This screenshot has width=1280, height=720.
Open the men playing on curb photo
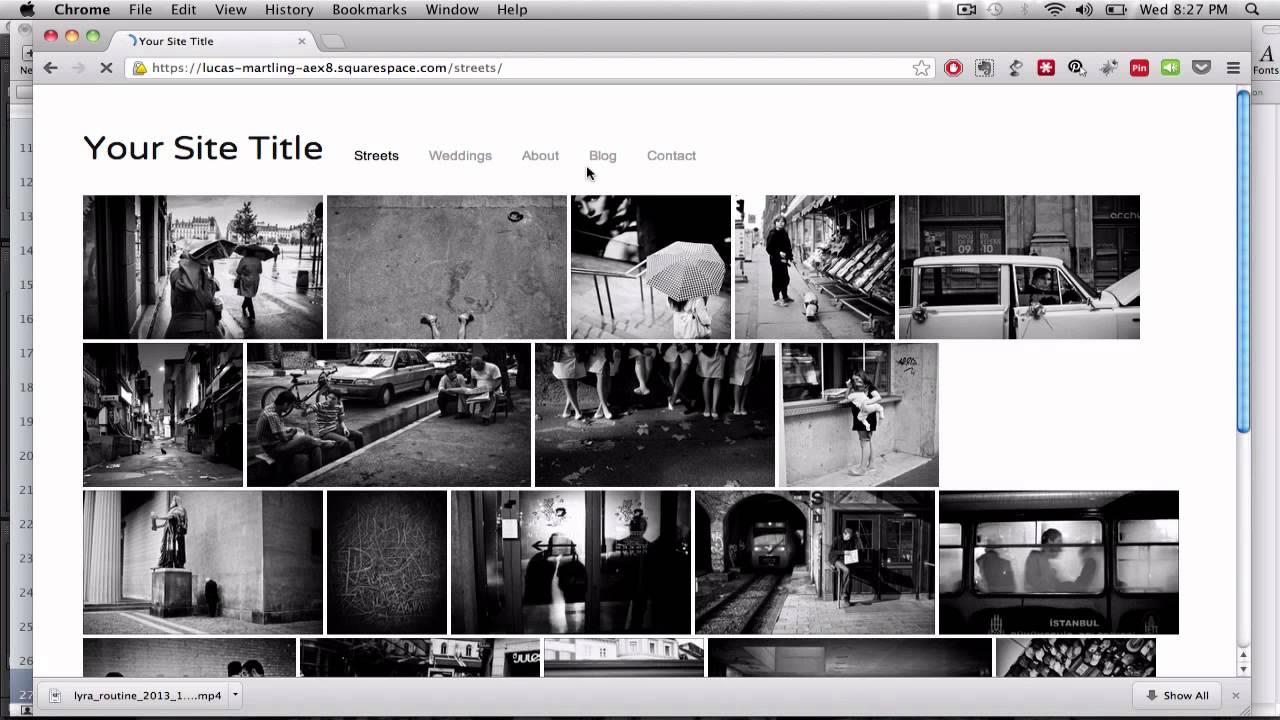tap(389, 415)
